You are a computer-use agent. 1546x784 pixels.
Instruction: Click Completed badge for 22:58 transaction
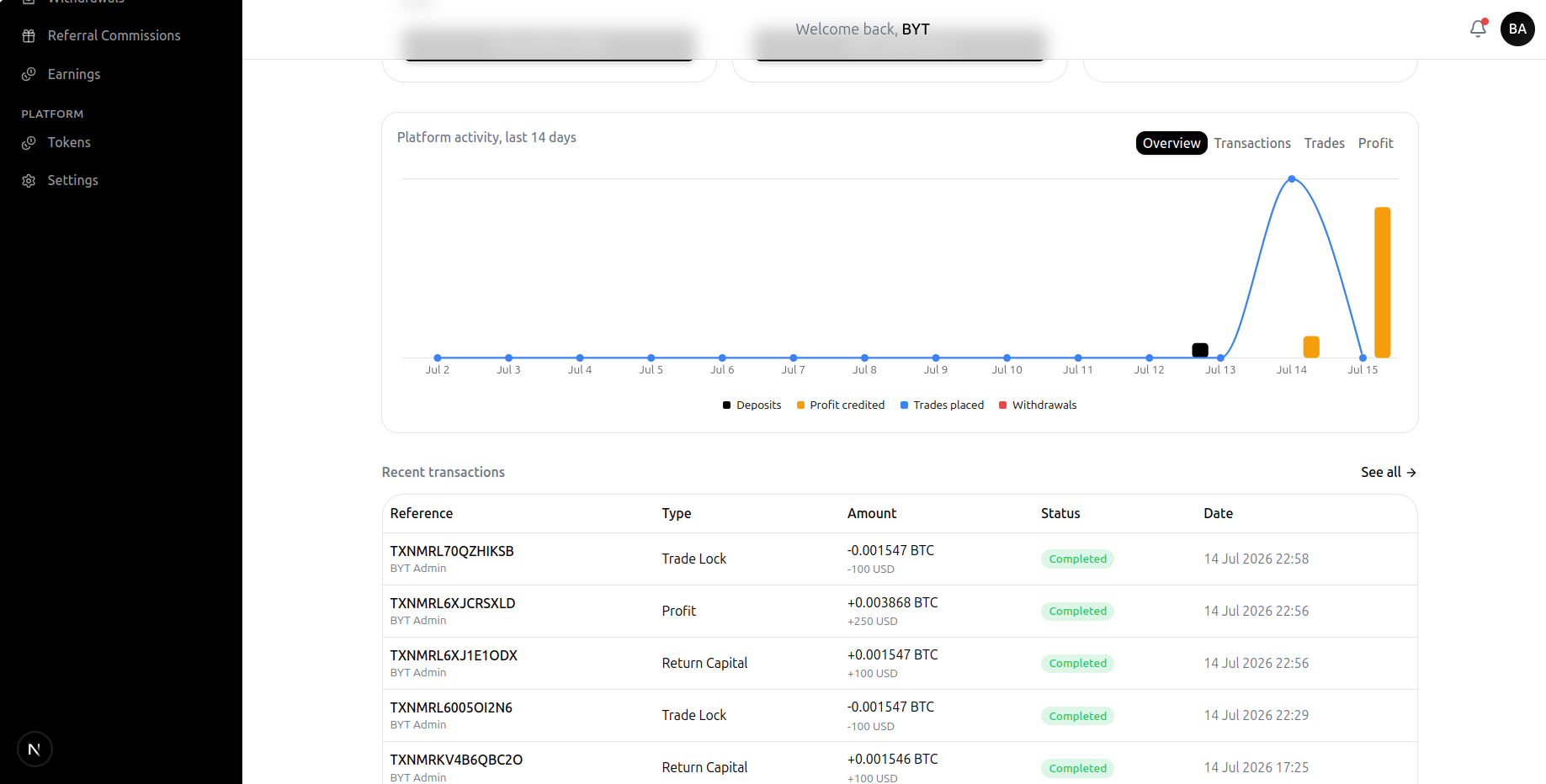1077,559
